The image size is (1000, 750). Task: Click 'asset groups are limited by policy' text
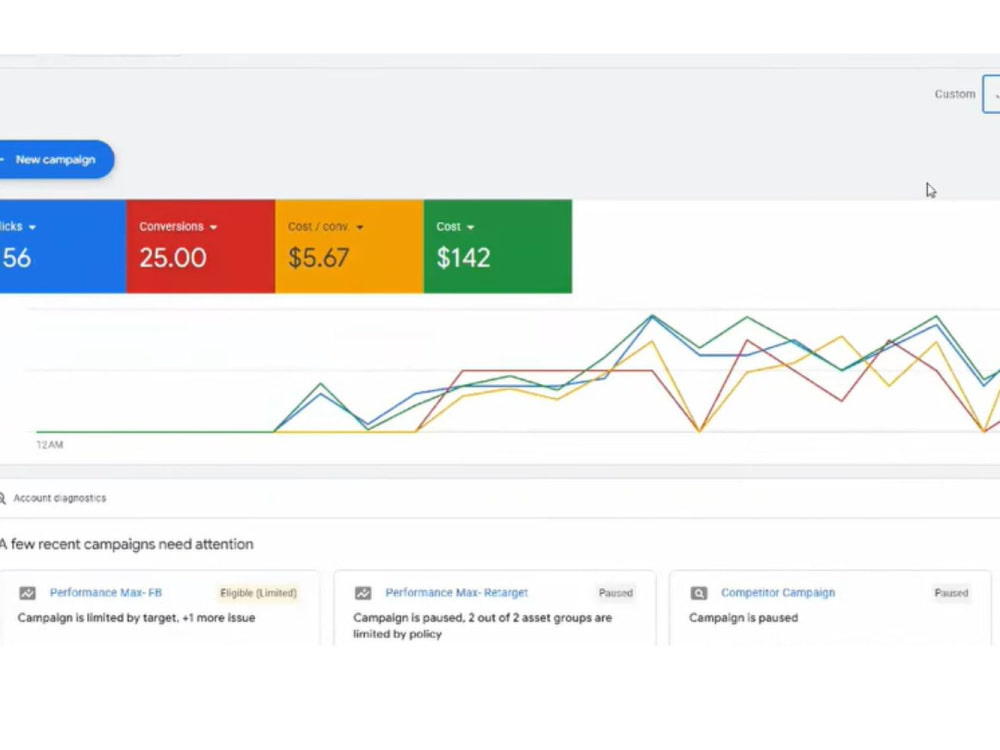point(483,626)
